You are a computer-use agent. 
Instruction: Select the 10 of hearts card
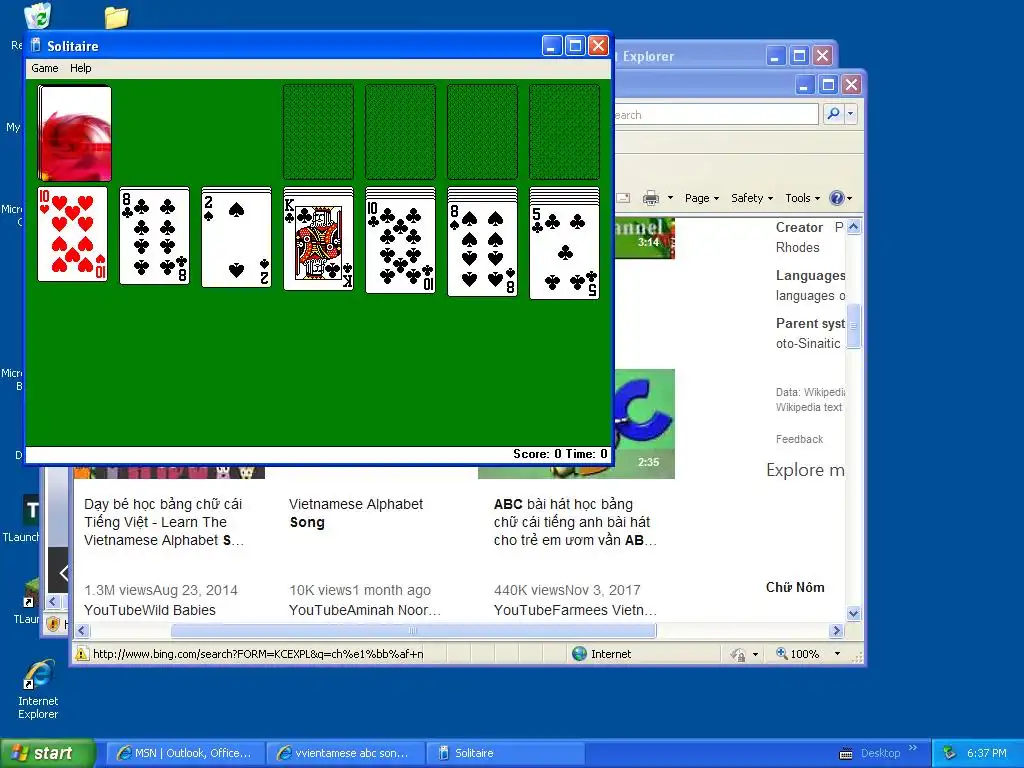[72, 234]
